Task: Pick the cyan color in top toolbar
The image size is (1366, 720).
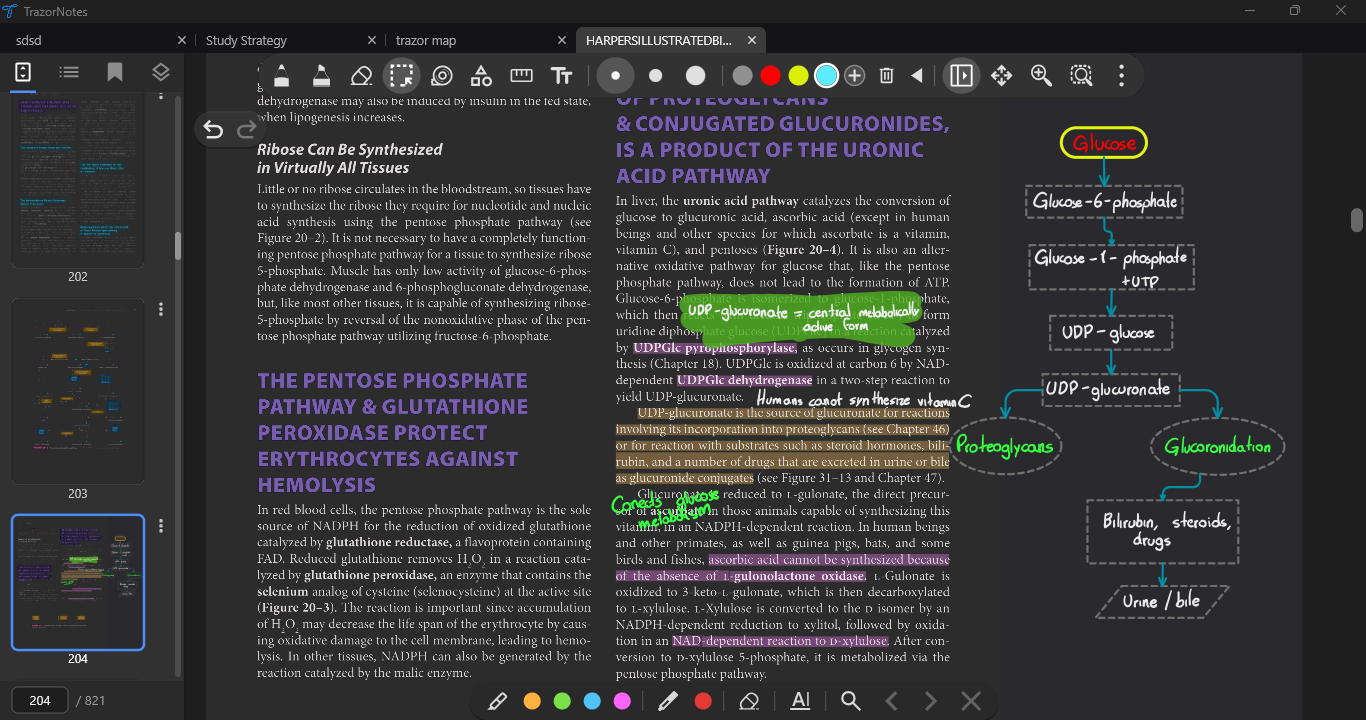Action: [826, 75]
